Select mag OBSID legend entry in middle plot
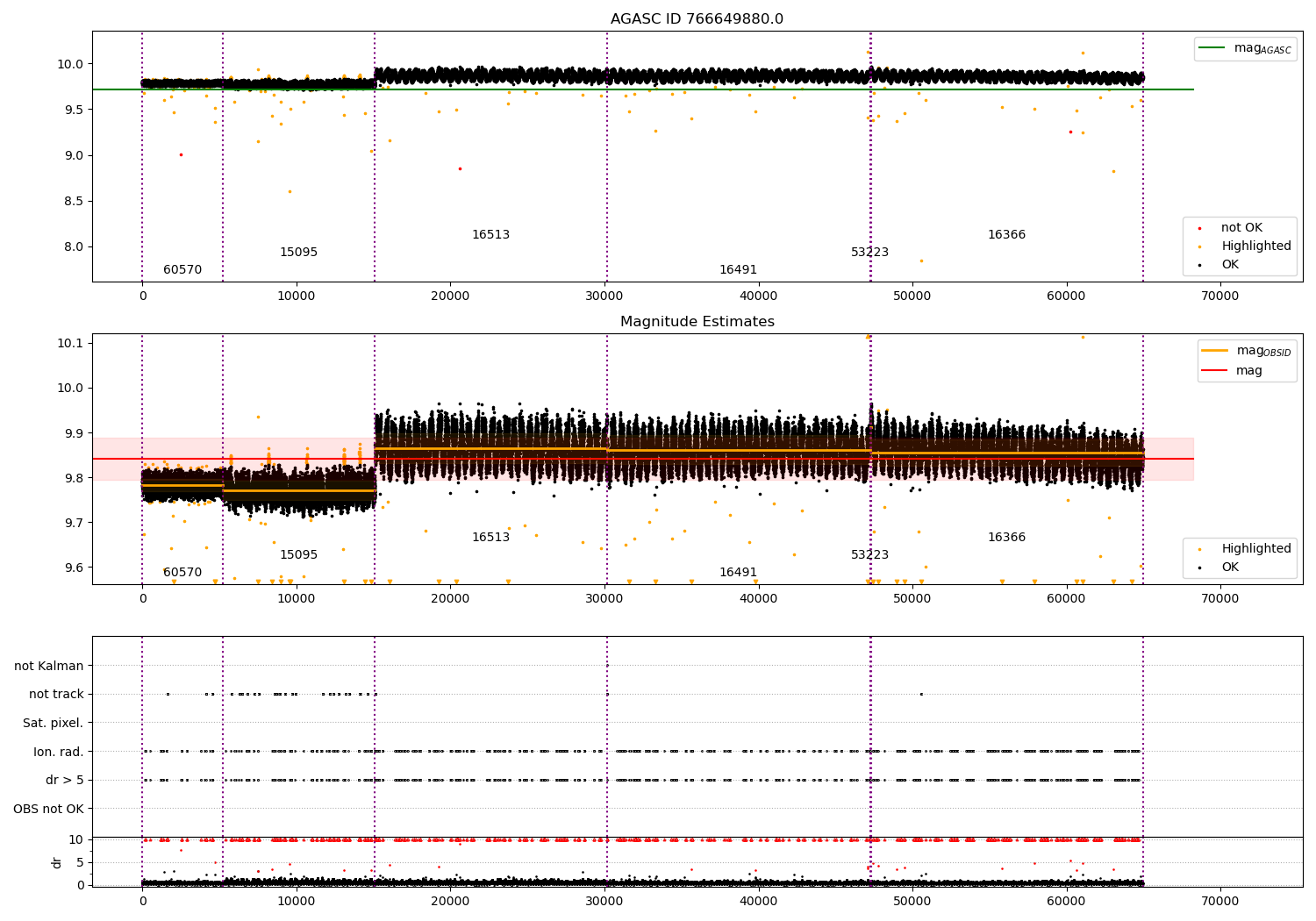 (x=1246, y=351)
